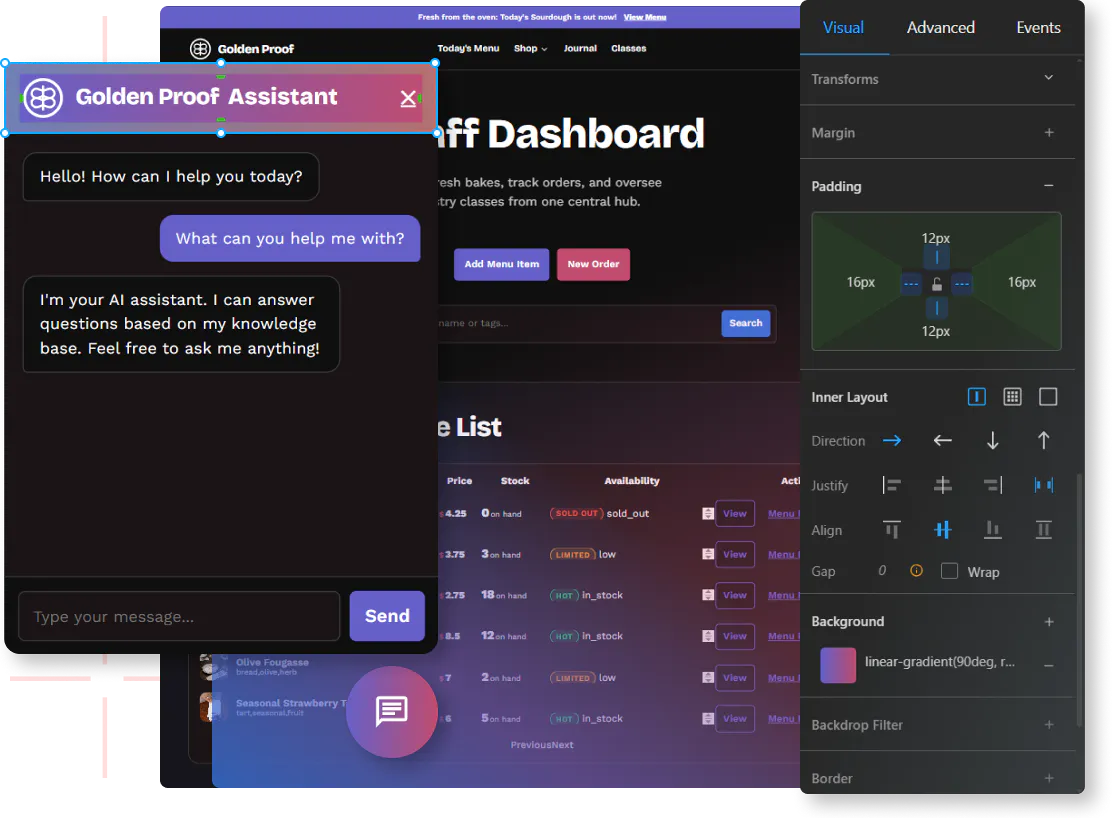Click the Gap info warning icon

tap(916, 570)
